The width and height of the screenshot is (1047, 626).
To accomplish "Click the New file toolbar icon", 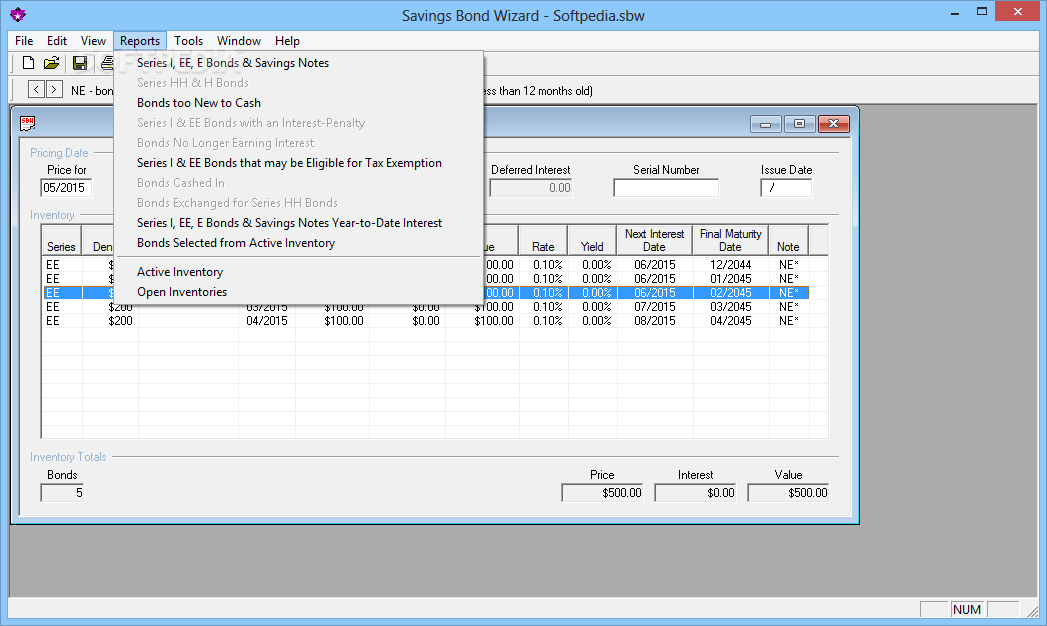I will [x=28, y=63].
